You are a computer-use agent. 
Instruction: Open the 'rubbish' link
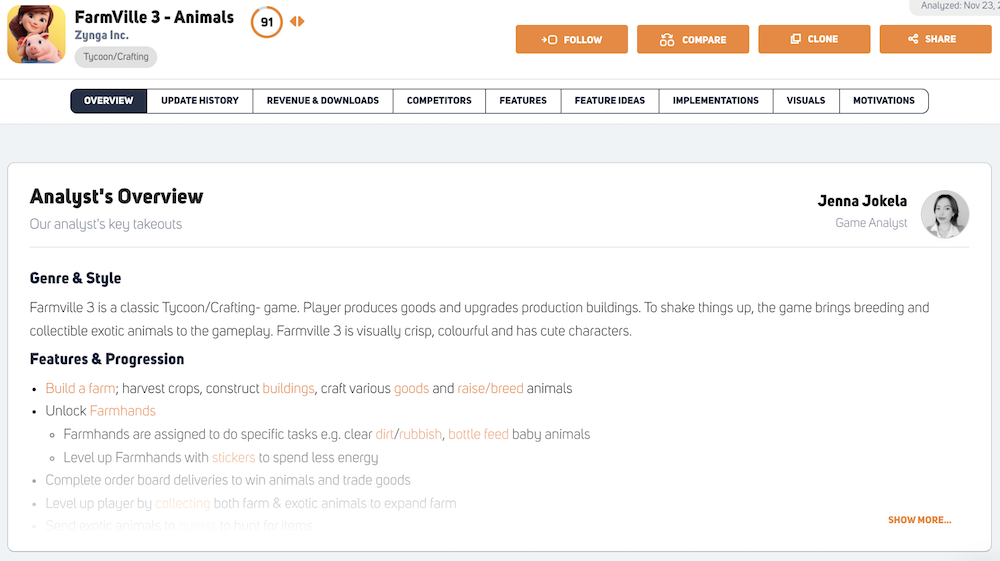pos(420,435)
